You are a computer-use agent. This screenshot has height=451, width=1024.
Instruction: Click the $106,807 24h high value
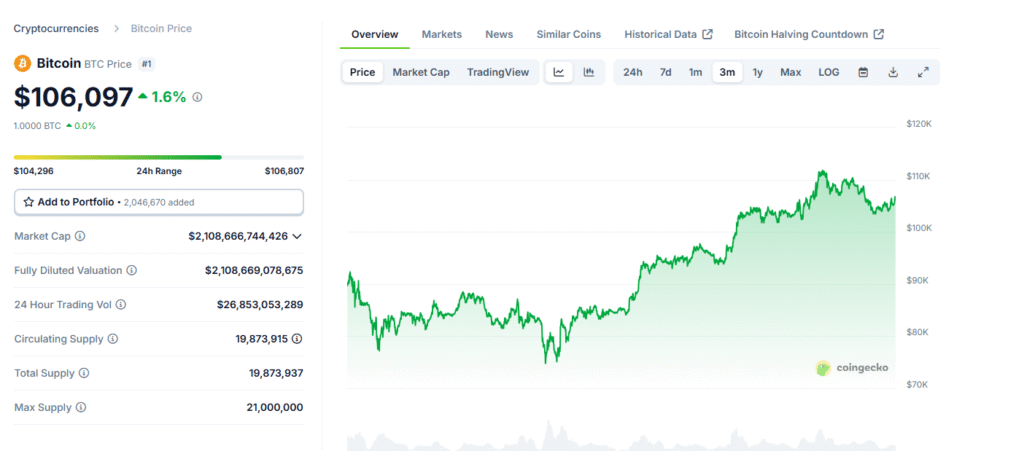tap(284, 171)
